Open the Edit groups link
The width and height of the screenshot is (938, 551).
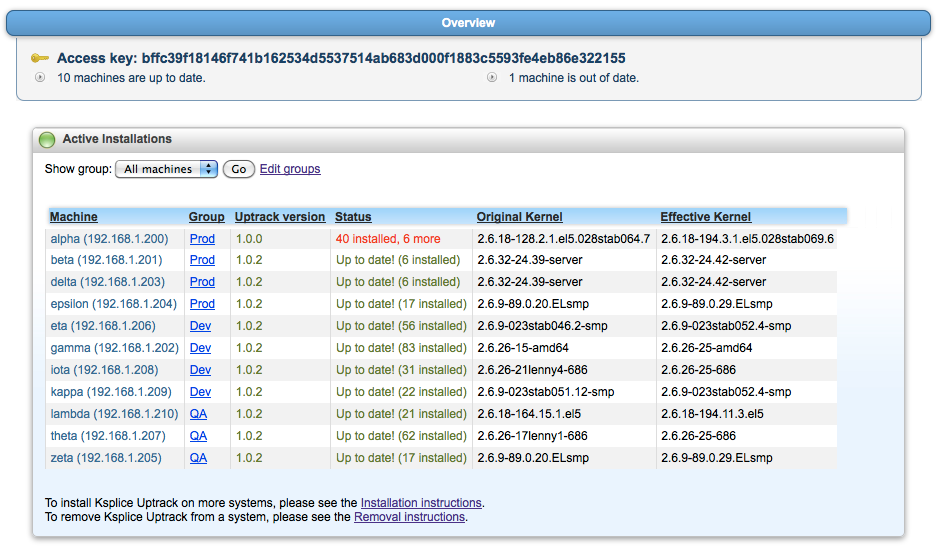290,169
